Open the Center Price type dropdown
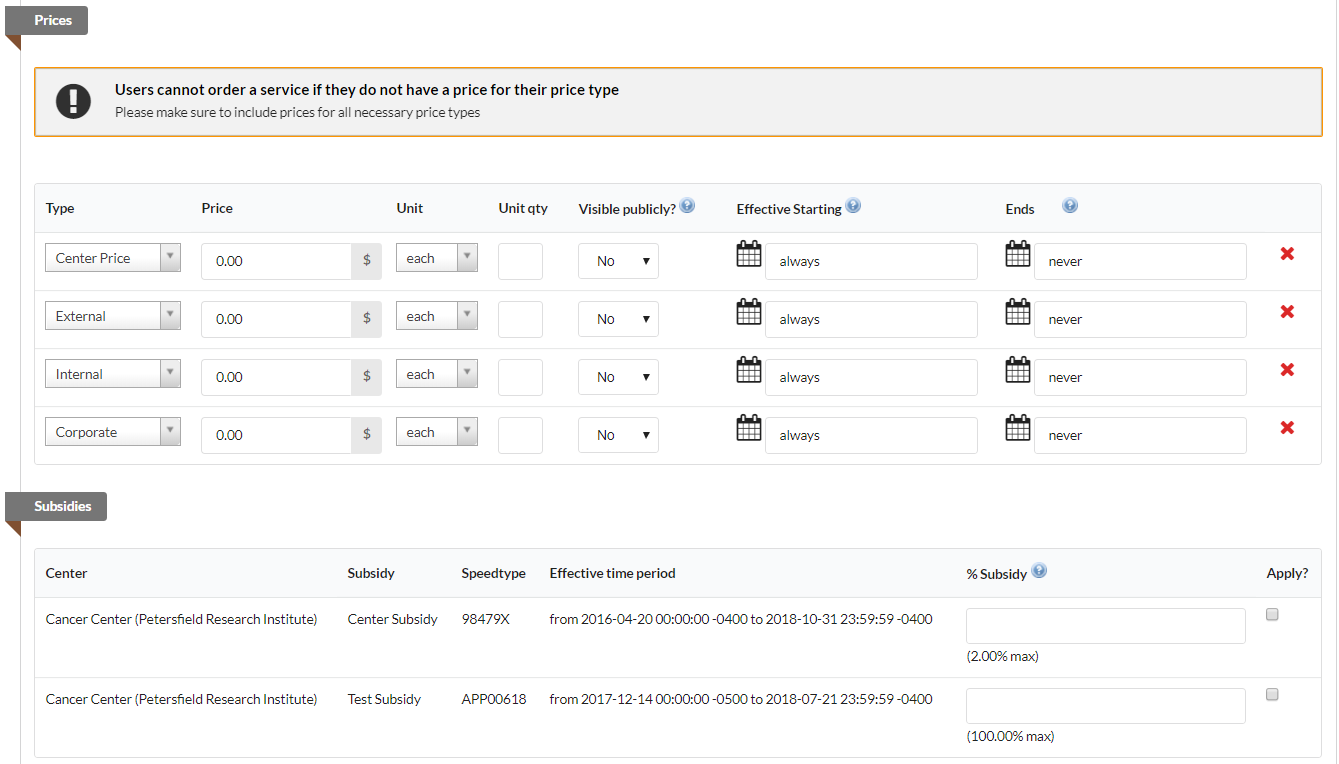1339x764 pixels. (113, 258)
